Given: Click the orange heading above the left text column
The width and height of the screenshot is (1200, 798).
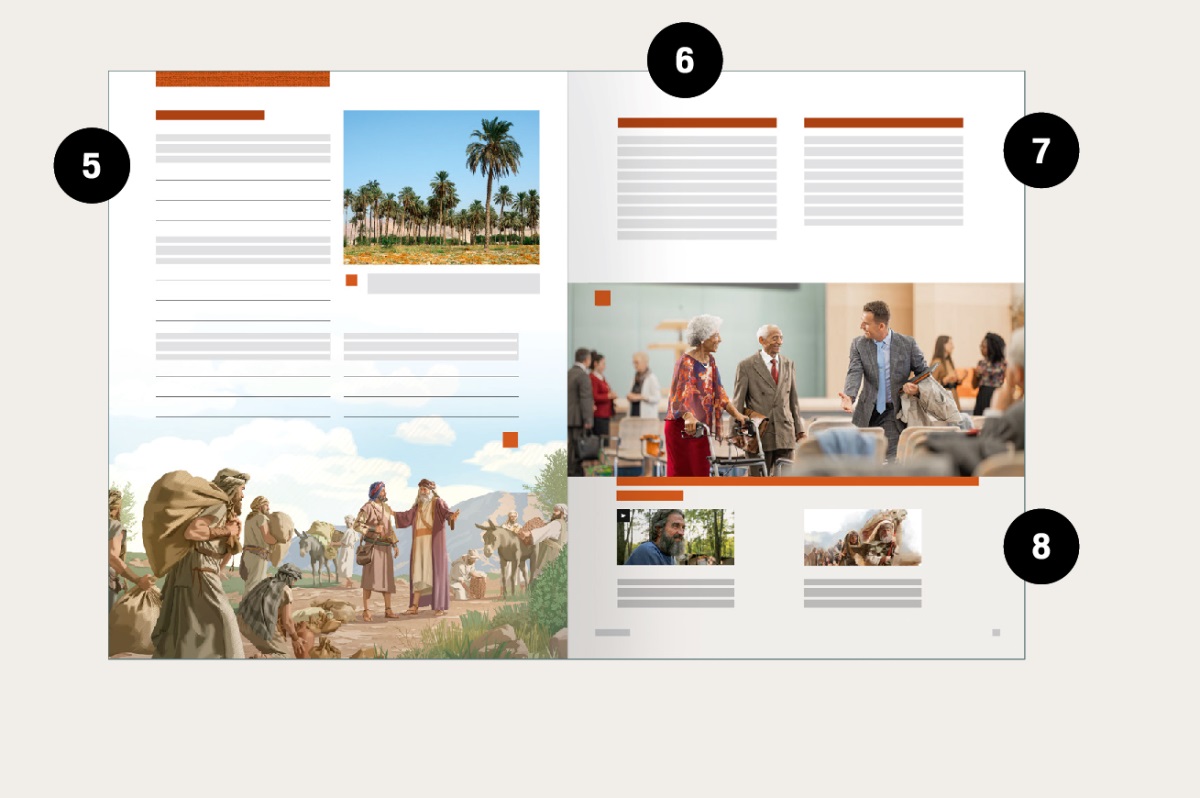Looking at the screenshot, I should (x=210, y=115).
